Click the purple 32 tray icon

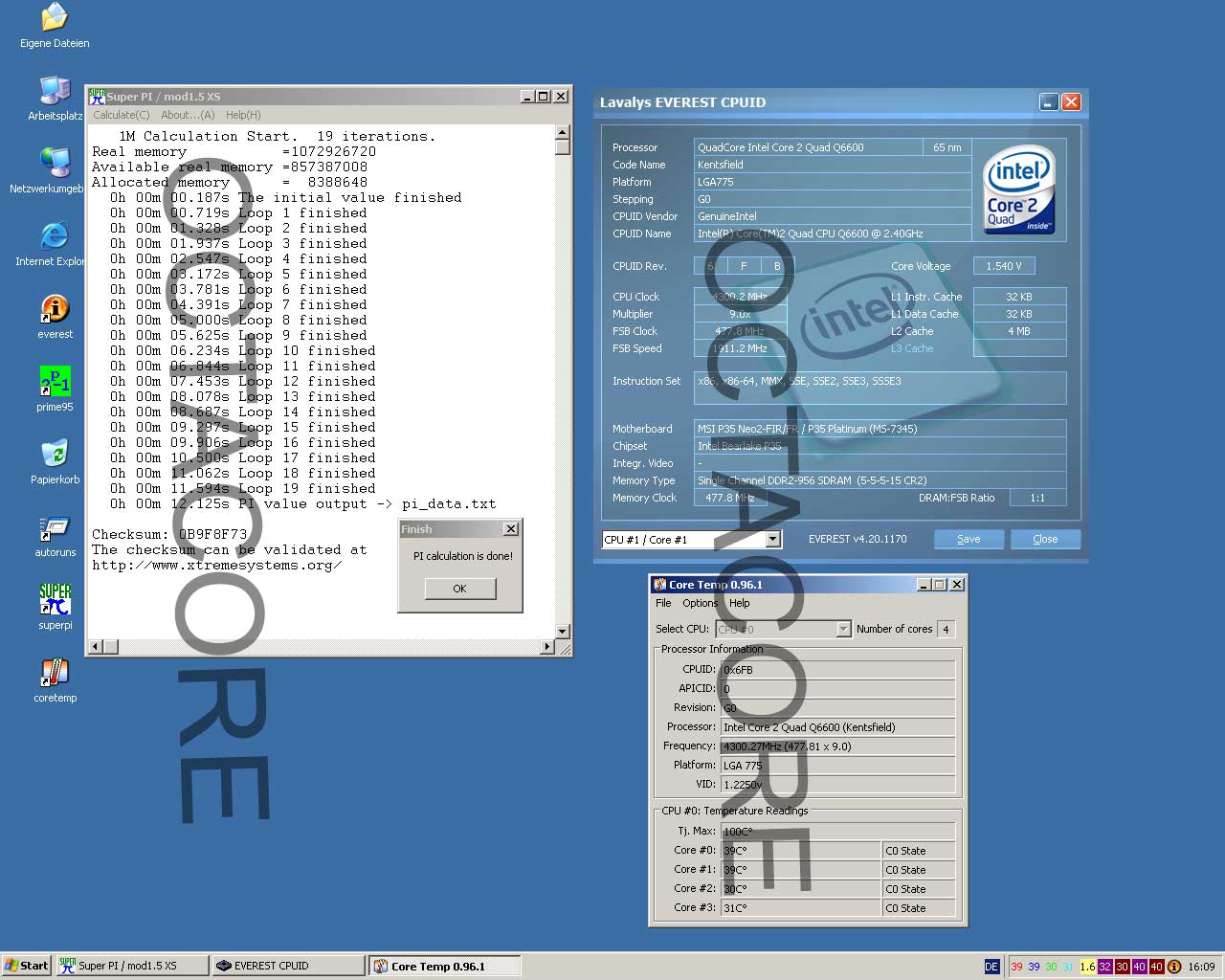1104,967
